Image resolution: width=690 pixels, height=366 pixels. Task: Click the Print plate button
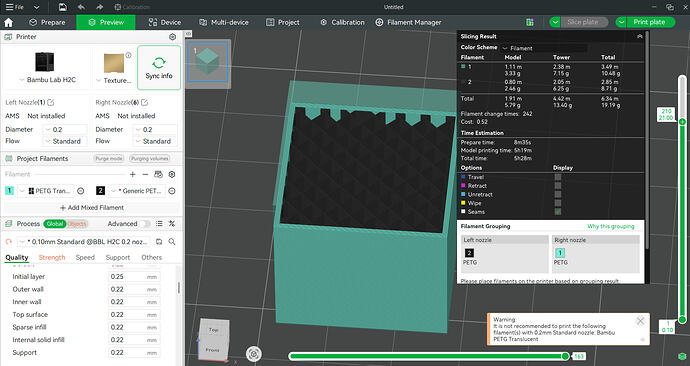649,22
